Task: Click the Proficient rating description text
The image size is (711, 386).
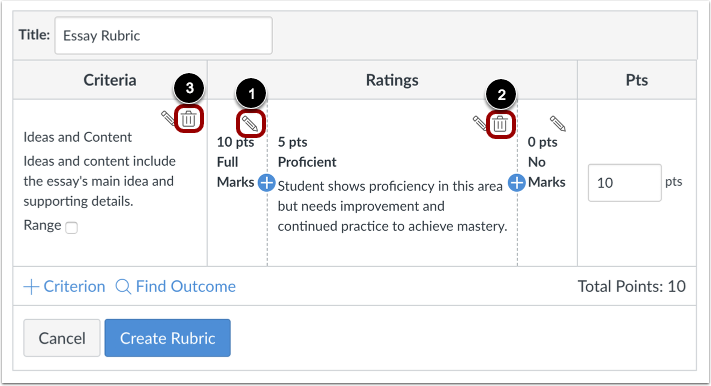Action: (392, 206)
